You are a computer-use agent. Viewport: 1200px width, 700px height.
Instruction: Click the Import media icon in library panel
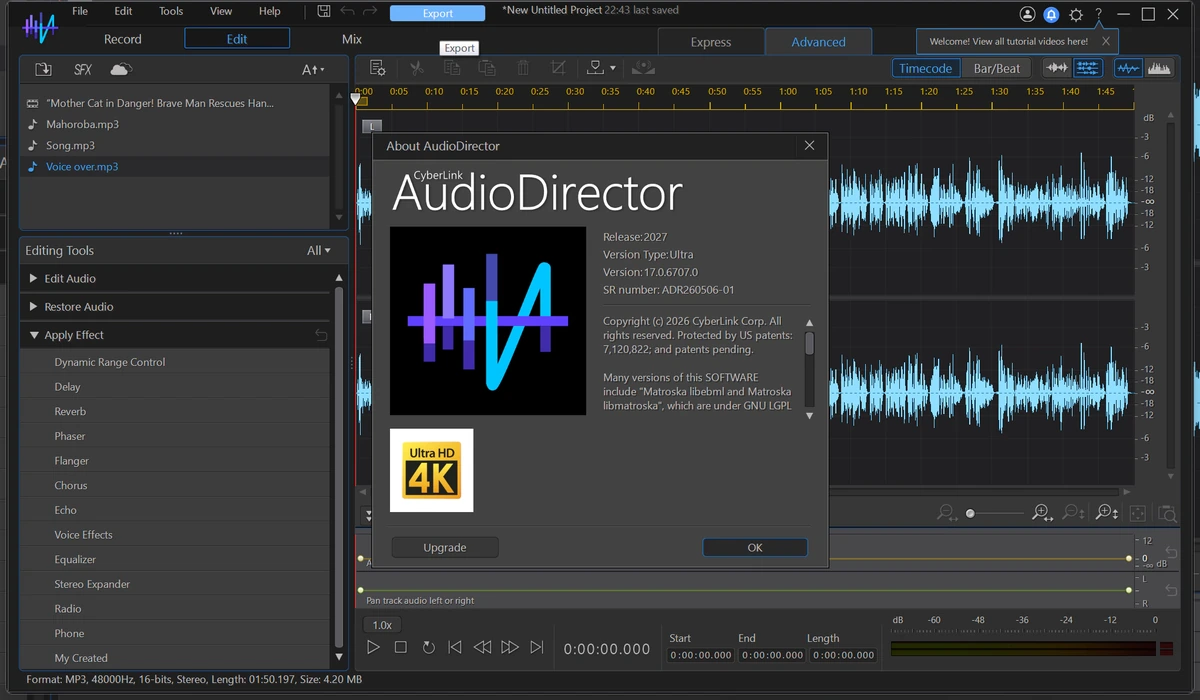(43, 69)
